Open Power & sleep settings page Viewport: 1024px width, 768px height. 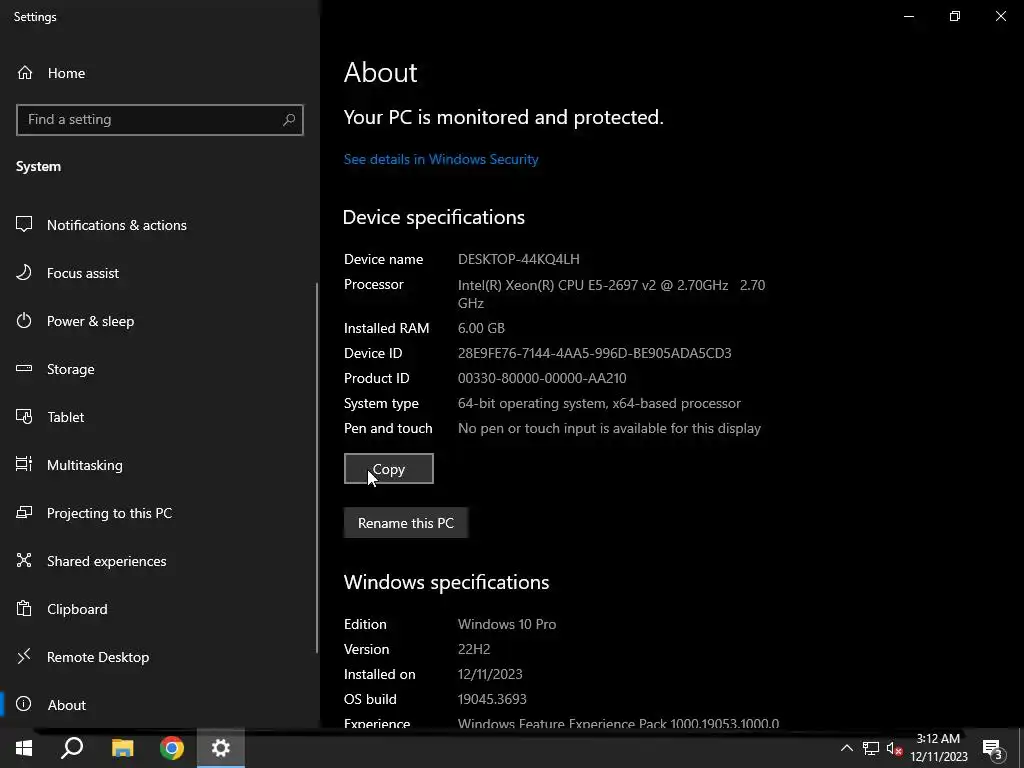click(x=90, y=321)
